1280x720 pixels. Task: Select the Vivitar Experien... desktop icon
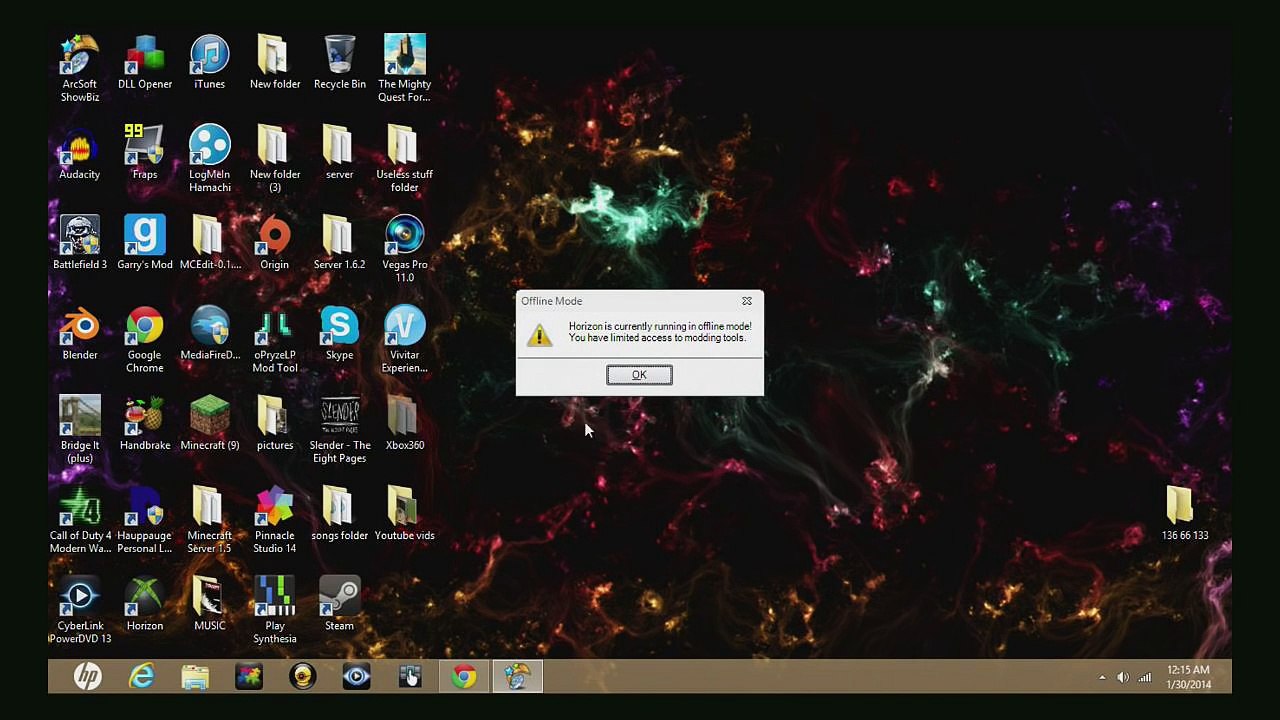coord(404,338)
